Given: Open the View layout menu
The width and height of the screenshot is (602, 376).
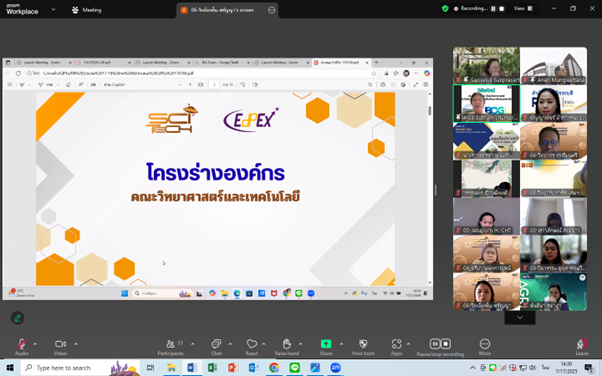Looking at the screenshot, I should 523,8.
